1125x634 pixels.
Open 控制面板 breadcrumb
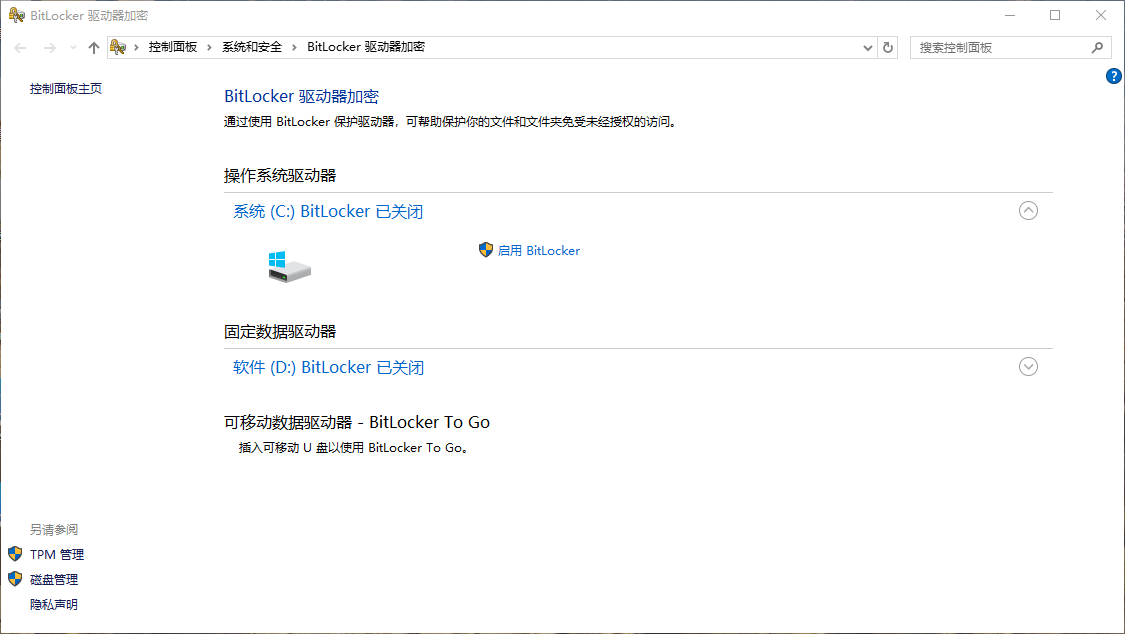pos(173,47)
